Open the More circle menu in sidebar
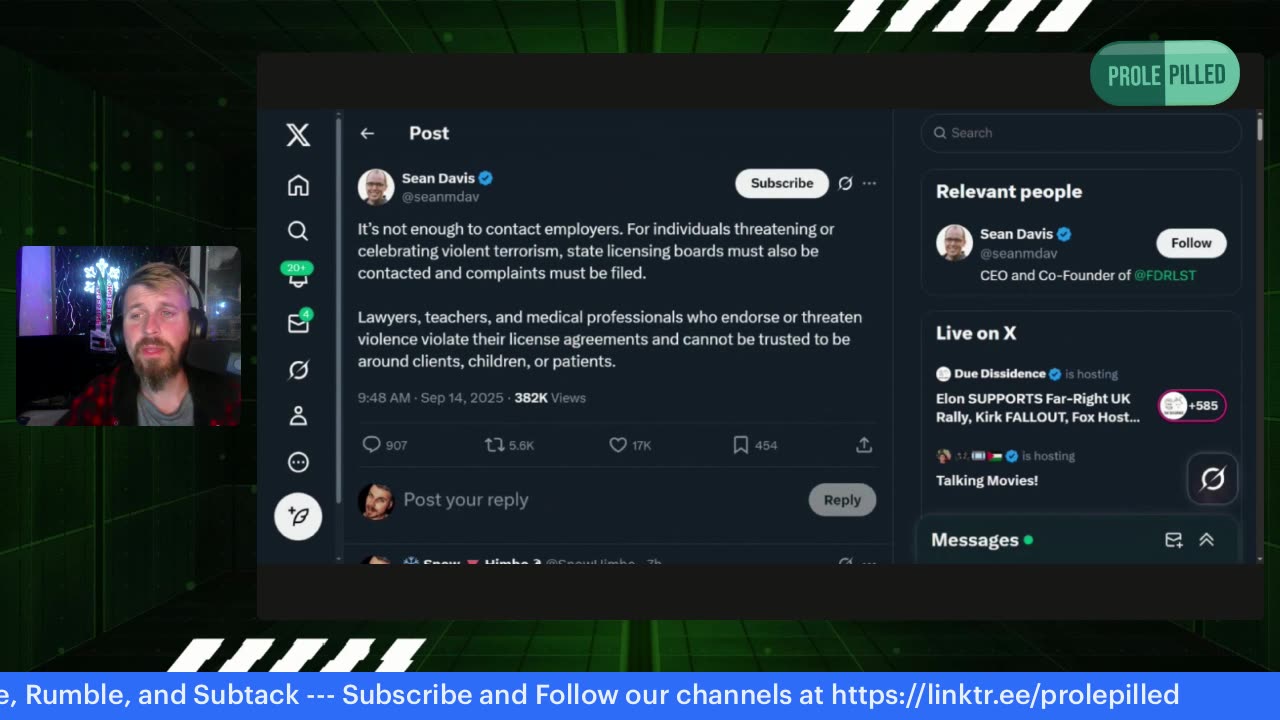The width and height of the screenshot is (1280, 720). coord(298,462)
